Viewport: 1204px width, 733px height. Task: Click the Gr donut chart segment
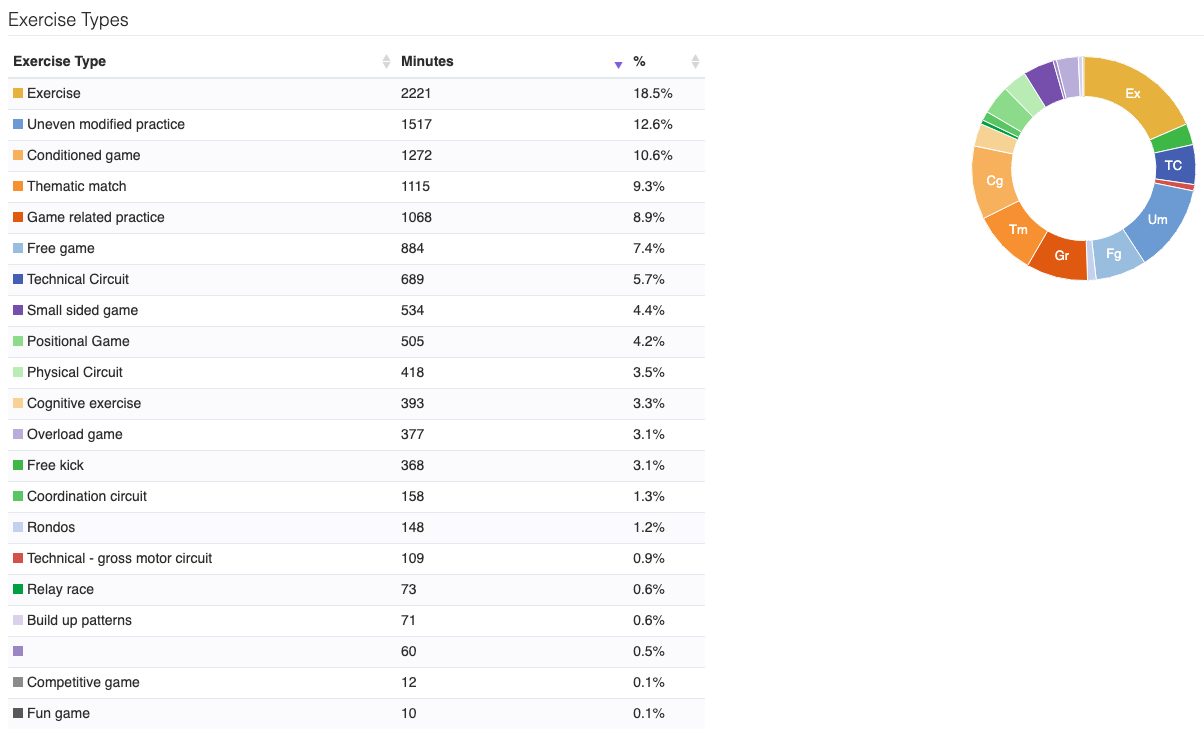tap(1061, 256)
